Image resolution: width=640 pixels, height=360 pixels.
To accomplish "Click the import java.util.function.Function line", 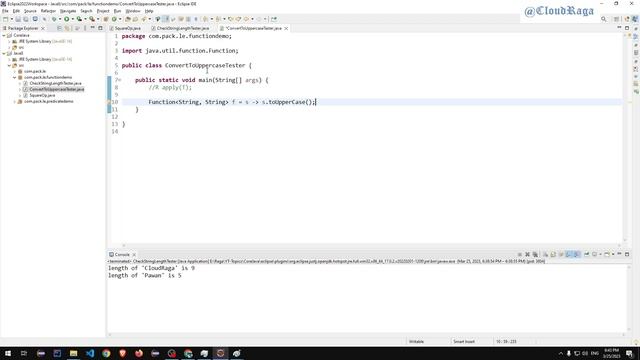I will (180, 51).
